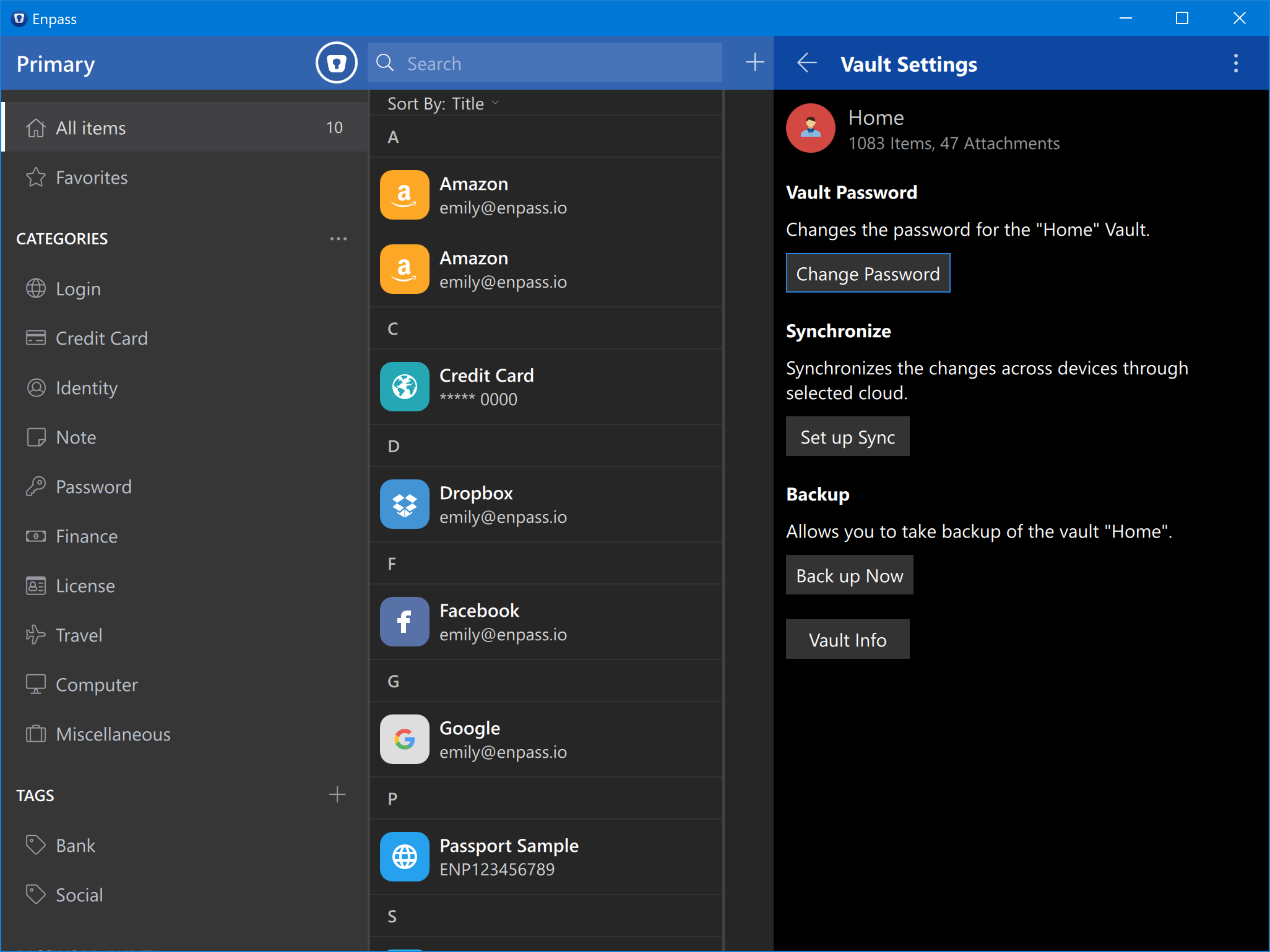1270x952 pixels.
Task: Click the Credit Card item globe icon
Action: tap(404, 387)
